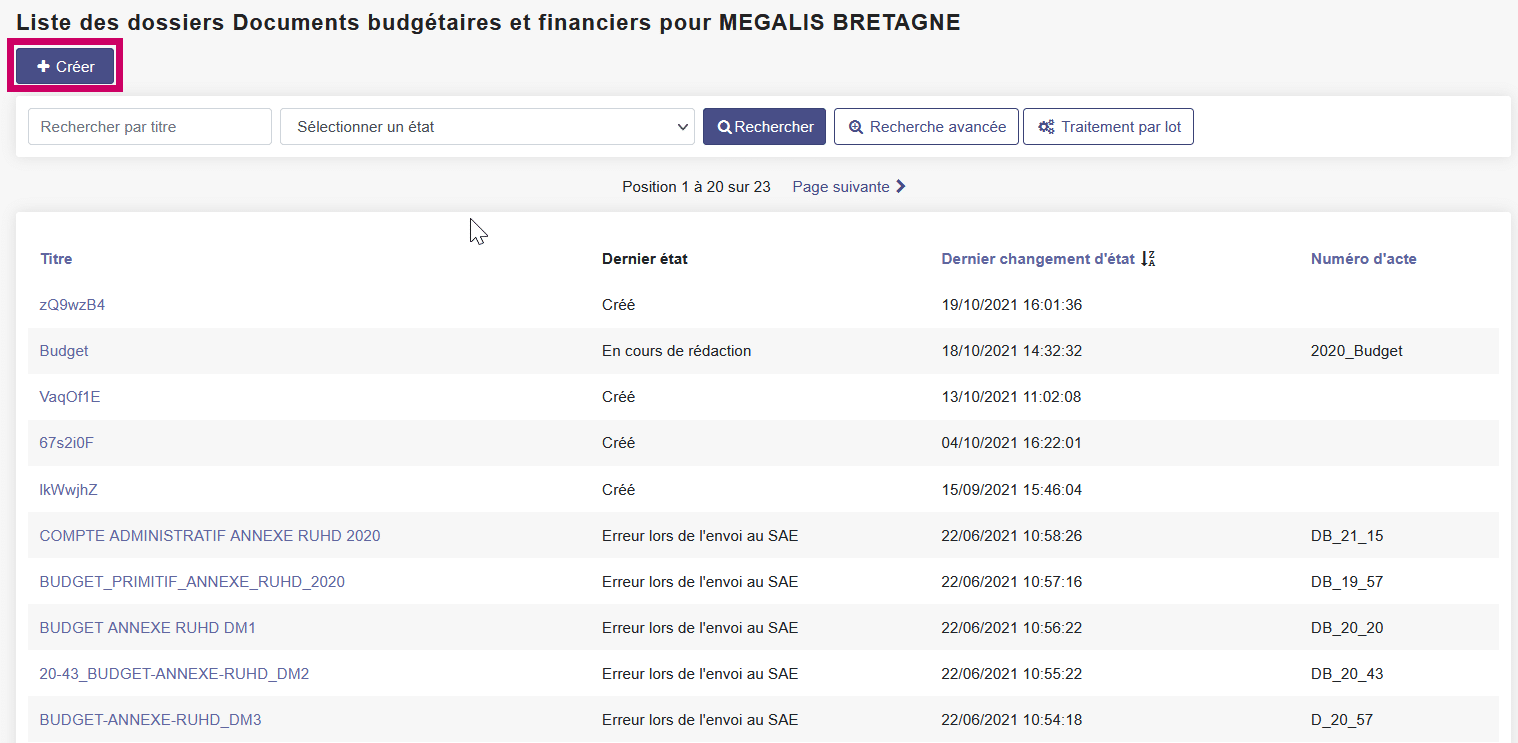Click the Créer button
The width and height of the screenshot is (1518, 743).
point(65,66)
